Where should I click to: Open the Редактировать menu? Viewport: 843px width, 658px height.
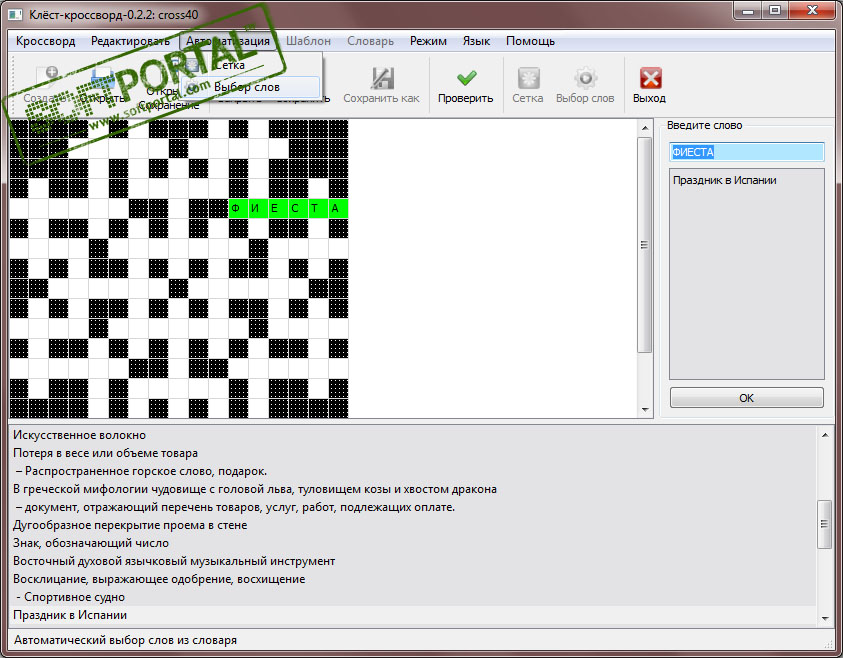coord(130,41)
